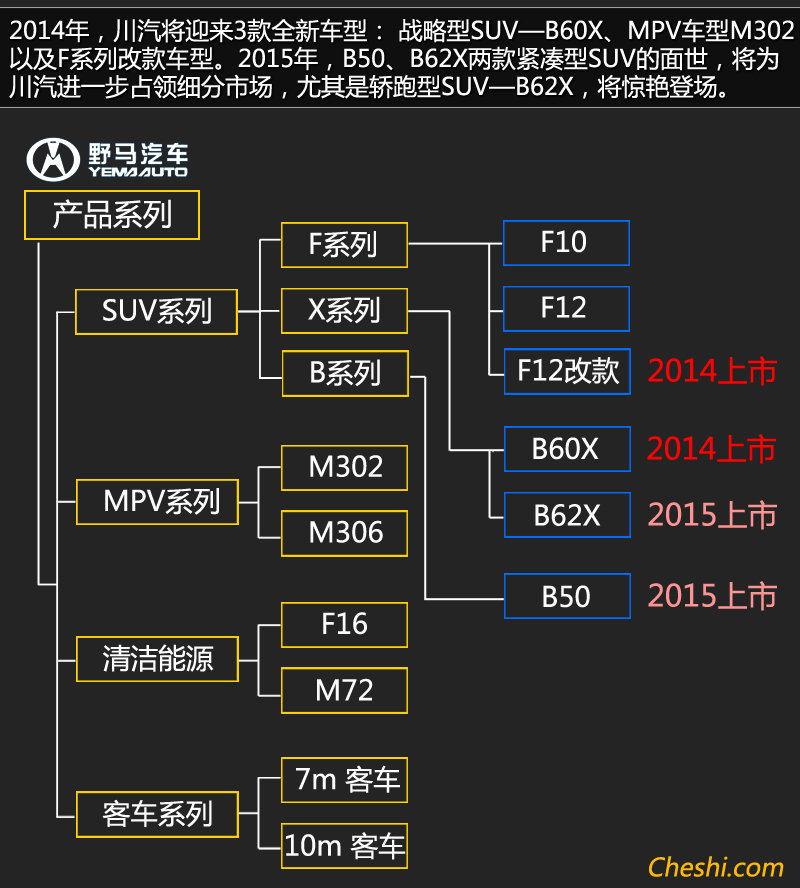Select the B50 model box
This screenshot has height=888, width=800.
pyautogui.click(x=567, y=596)
